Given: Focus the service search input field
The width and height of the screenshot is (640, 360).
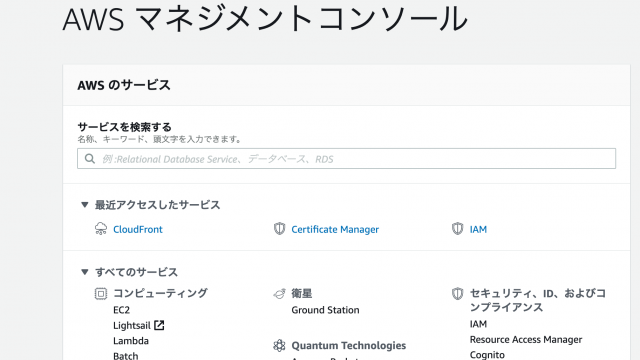Looking at the screenshot, I should [347, 158].
